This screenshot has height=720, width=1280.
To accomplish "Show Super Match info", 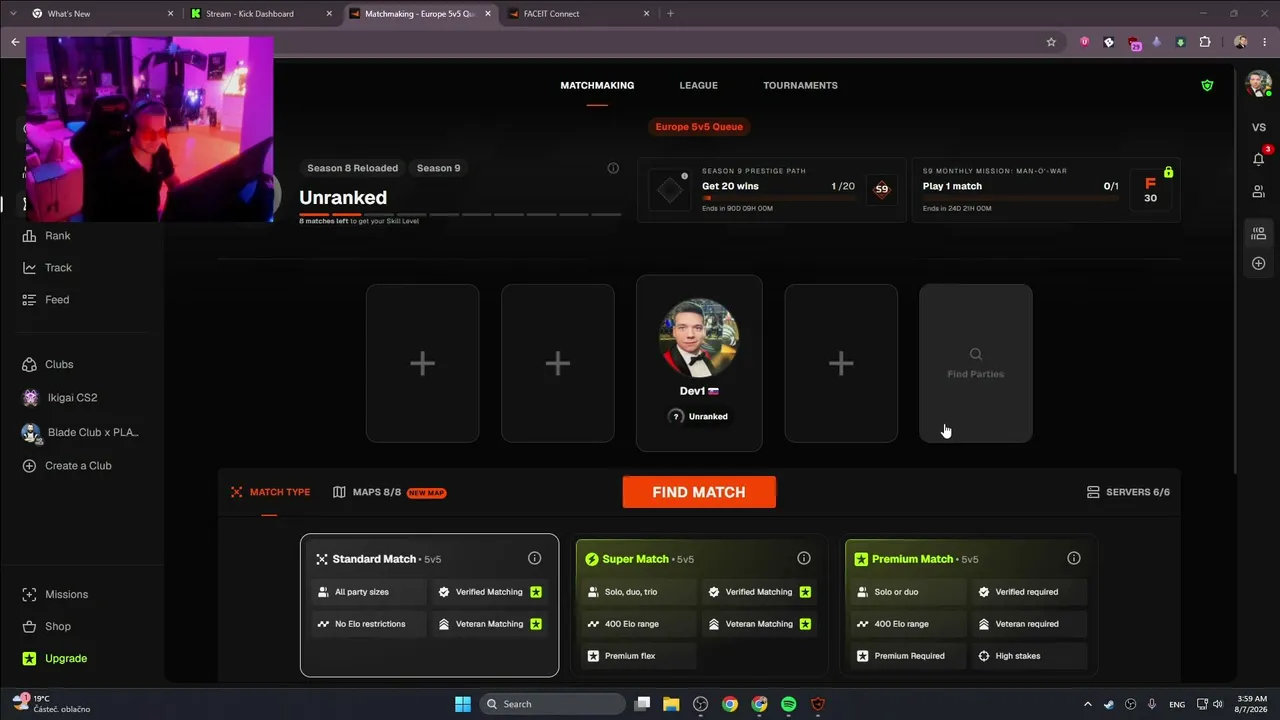I will coord(804,559).
